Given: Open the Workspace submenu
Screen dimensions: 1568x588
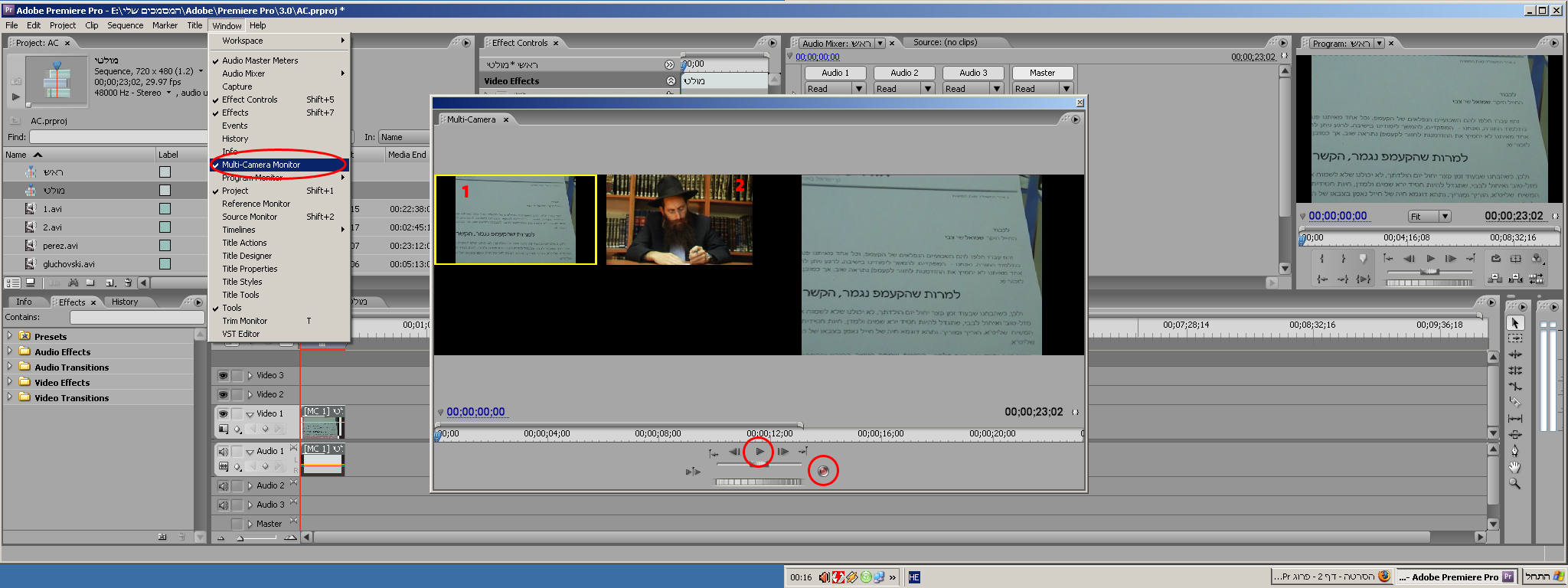Looking at the screenshot, I should (x=279, y=41).
